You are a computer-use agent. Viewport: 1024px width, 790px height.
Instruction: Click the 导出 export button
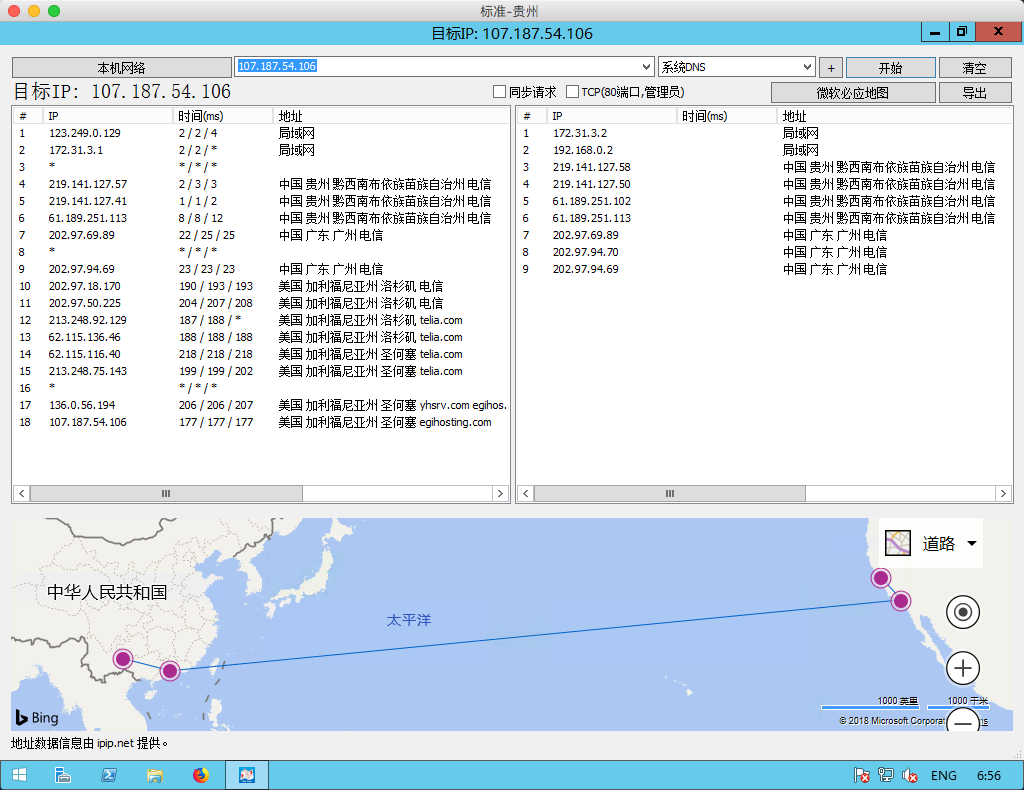pyautogui.click(x=974, y=93)
